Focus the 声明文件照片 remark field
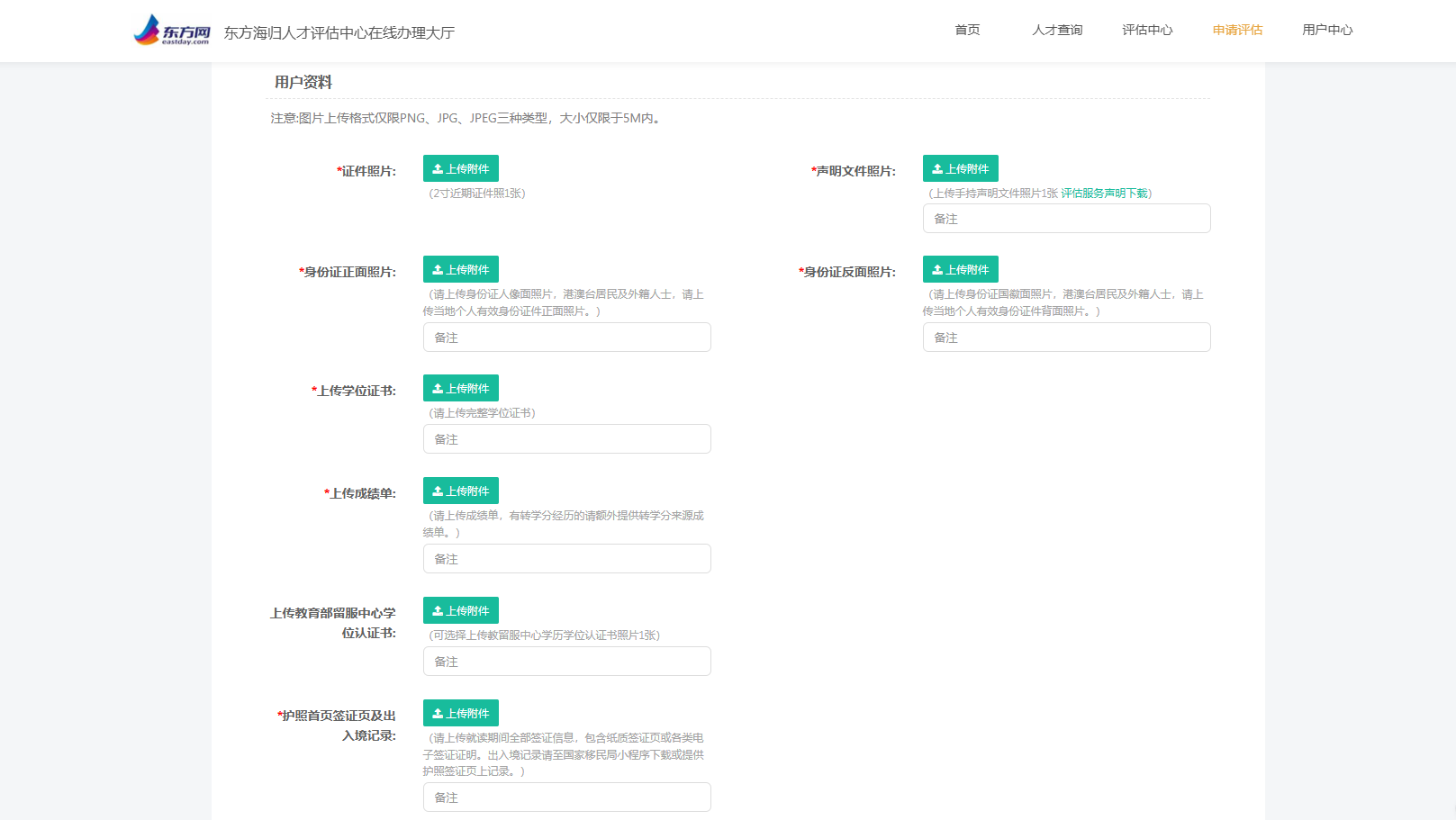 (1066, 219)
